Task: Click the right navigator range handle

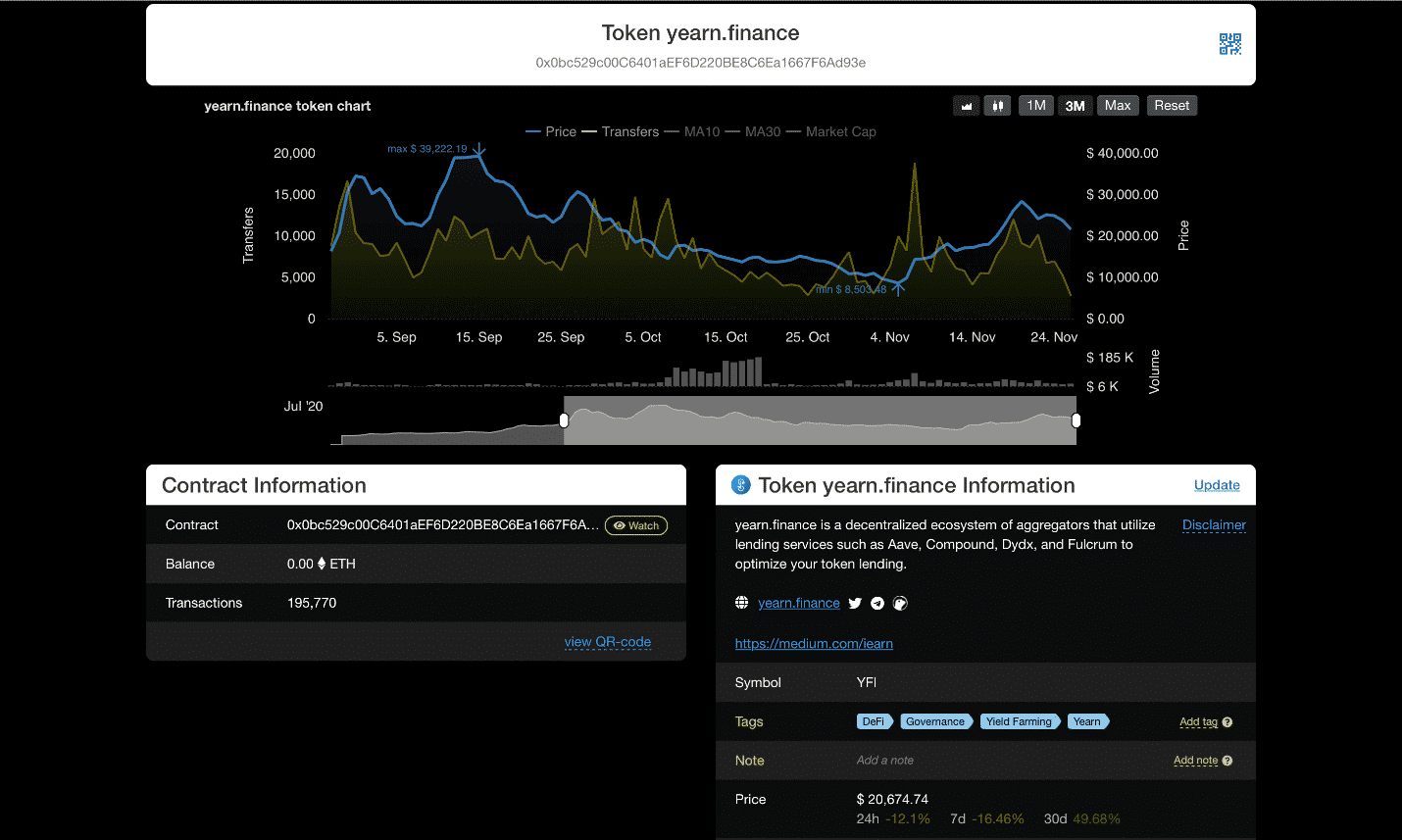Action: (x=1077, y=420)
